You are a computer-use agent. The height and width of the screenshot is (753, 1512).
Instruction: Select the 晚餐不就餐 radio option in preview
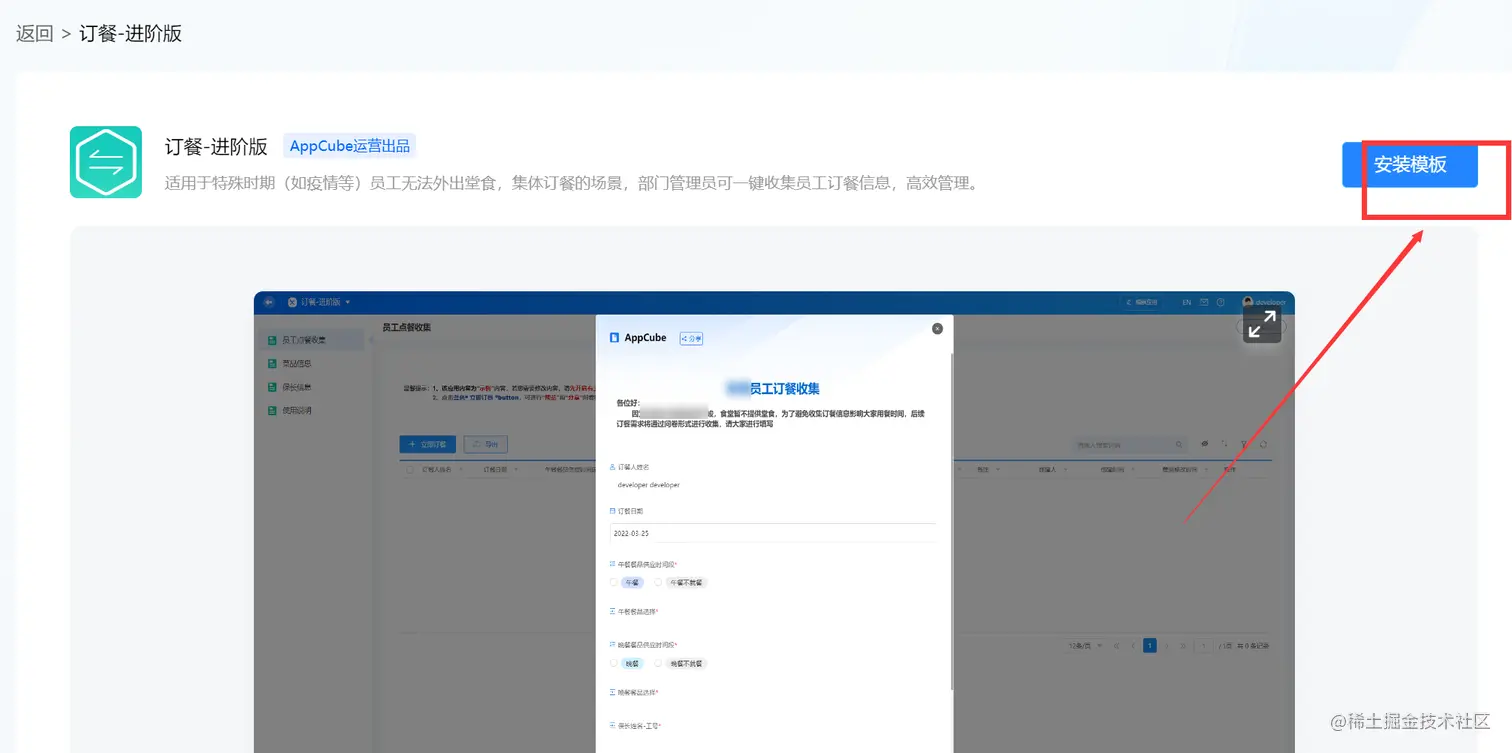pyautogui.click(x=682, y=663)
